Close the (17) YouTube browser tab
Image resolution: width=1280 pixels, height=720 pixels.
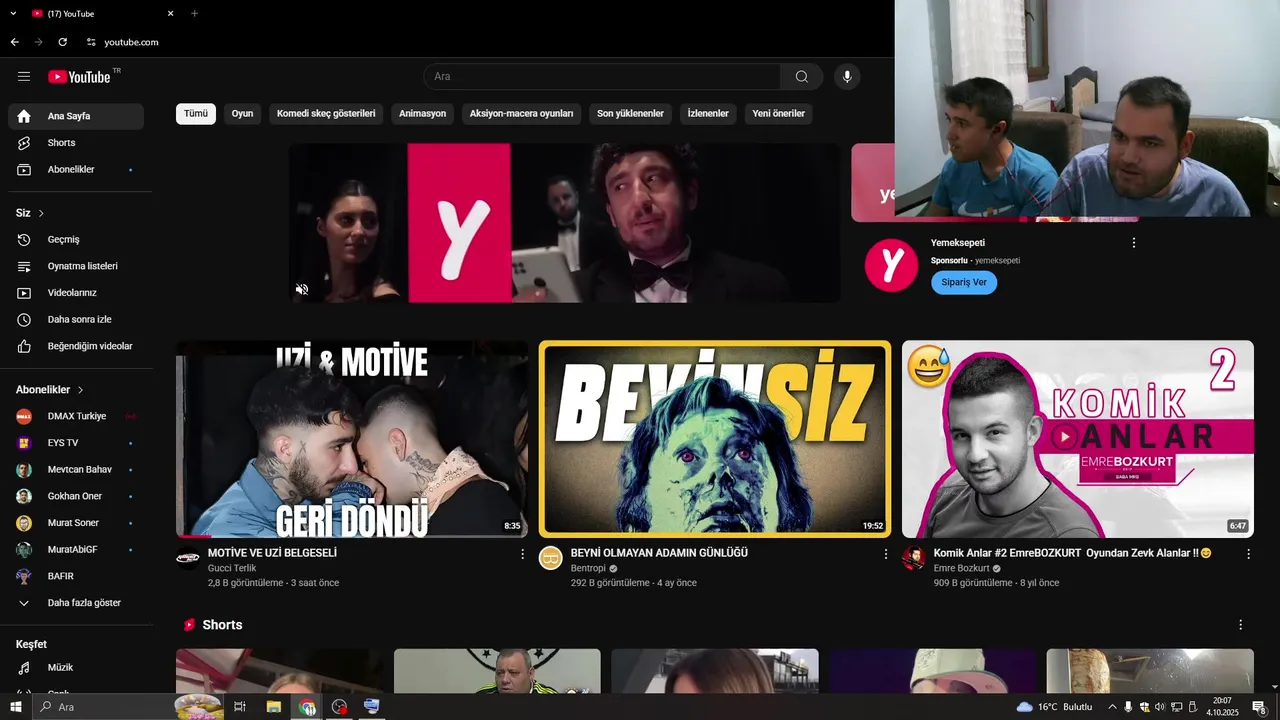point(170,13)
